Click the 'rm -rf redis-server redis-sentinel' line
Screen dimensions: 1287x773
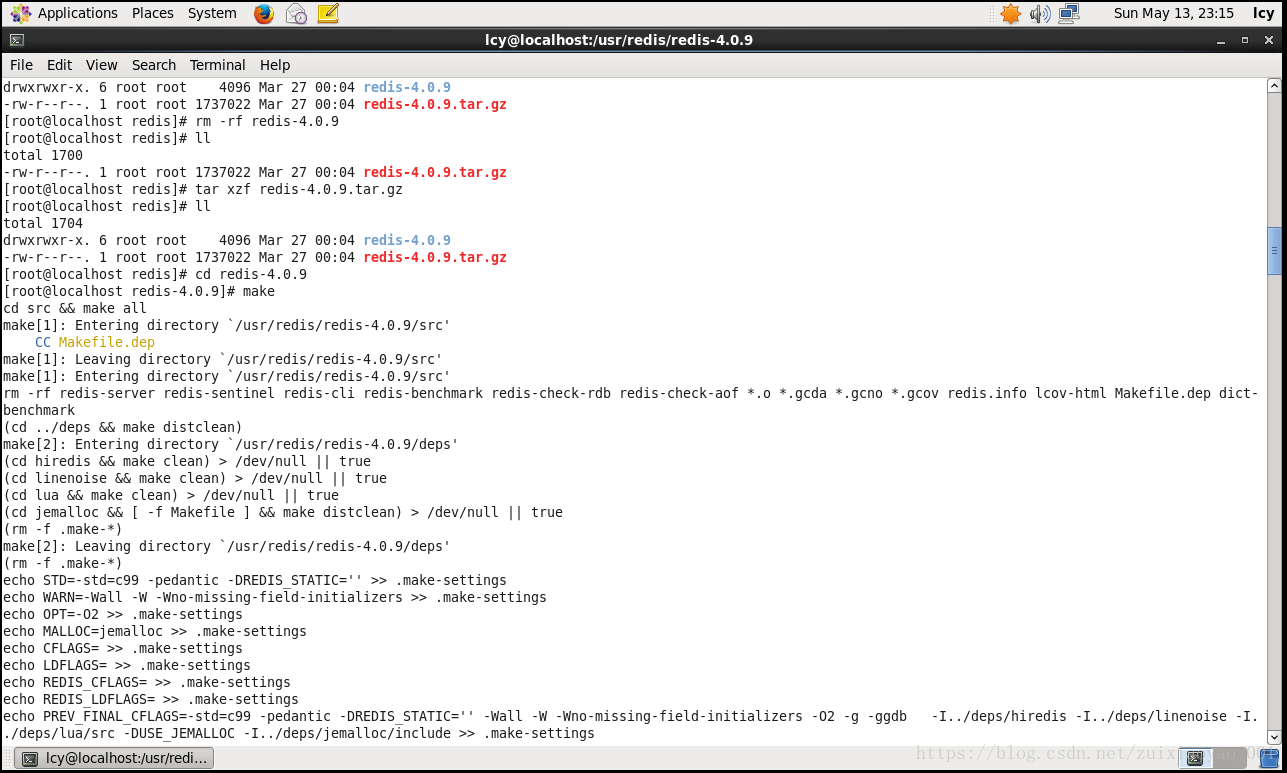pyautogui.click(x=631, y=402)
